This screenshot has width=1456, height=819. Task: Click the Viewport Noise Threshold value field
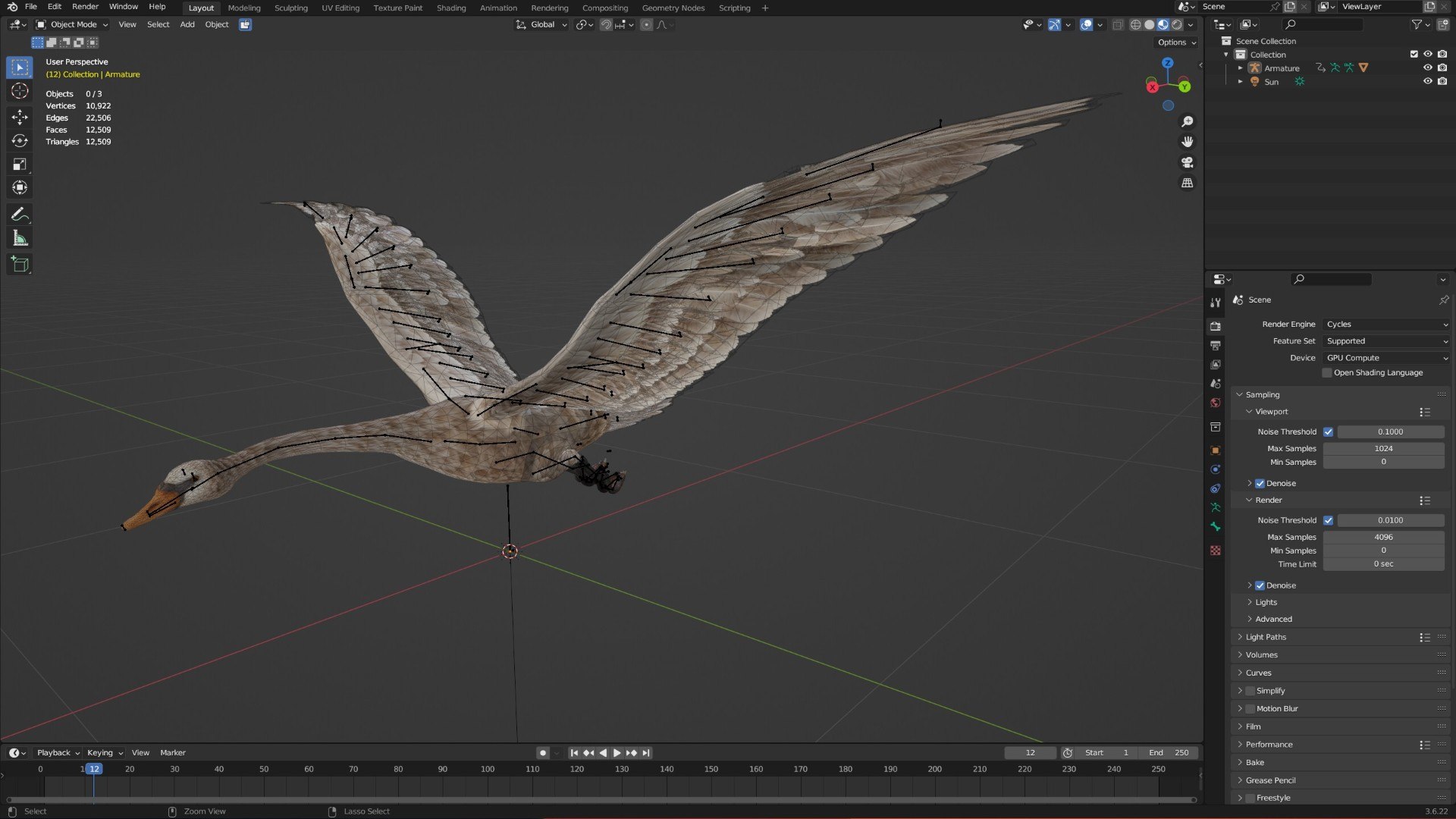(1390, 432)
